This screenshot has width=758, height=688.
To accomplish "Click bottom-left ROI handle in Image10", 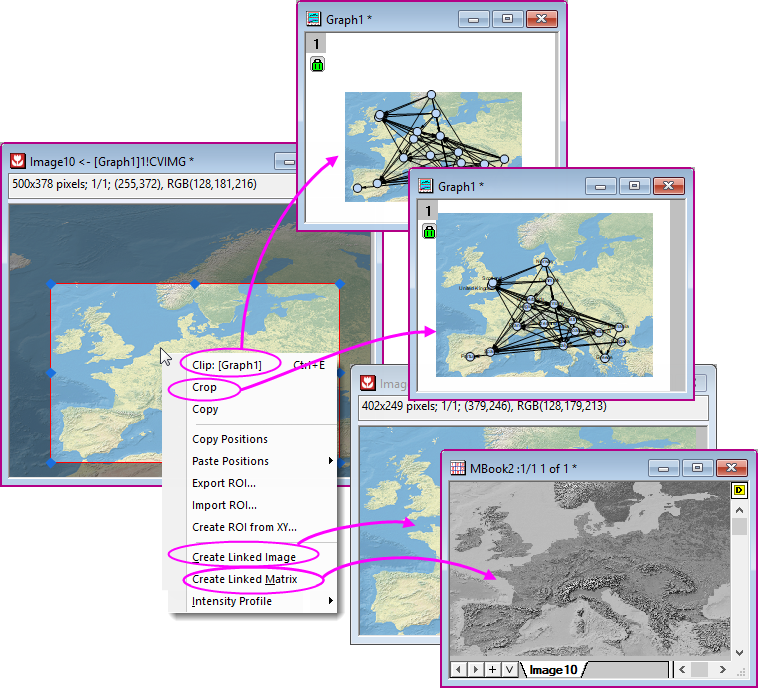I will coord(51,463).
